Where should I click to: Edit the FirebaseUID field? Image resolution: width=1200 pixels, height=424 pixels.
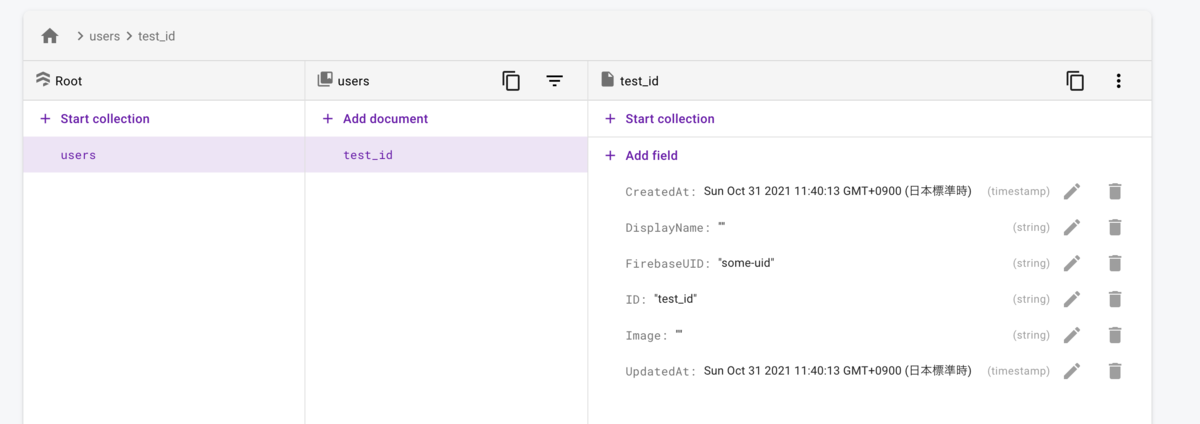tap(1072, 263)
